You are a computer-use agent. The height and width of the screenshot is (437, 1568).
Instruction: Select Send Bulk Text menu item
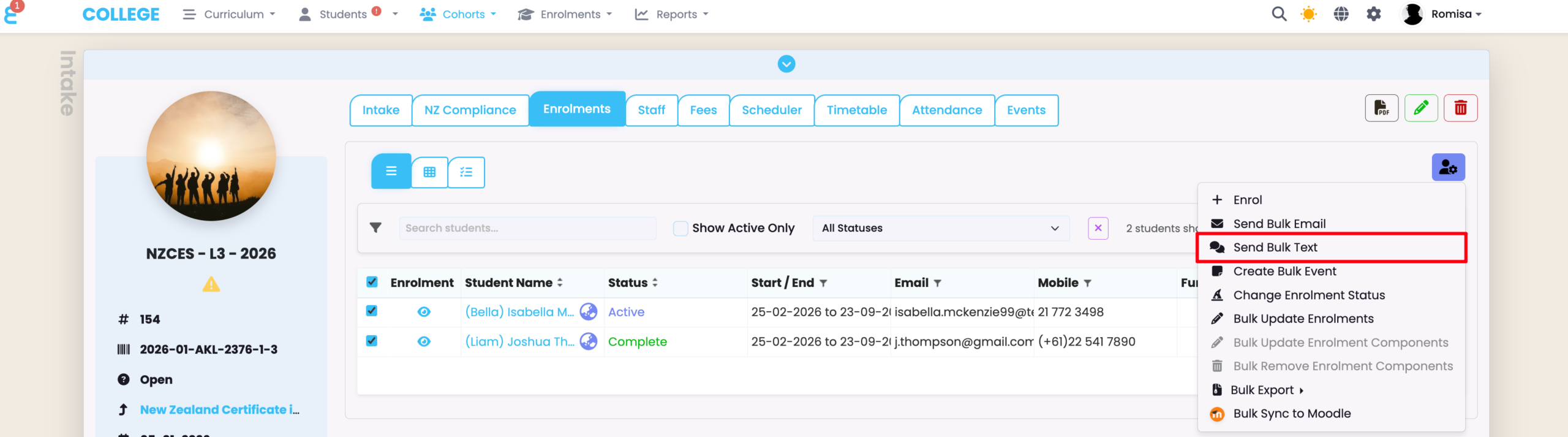[1275, 247]
